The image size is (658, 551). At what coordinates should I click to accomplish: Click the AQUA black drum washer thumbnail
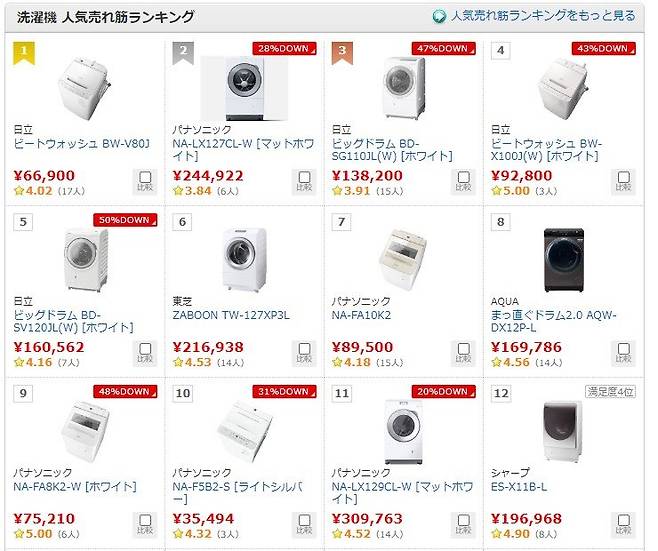[564, 260]
